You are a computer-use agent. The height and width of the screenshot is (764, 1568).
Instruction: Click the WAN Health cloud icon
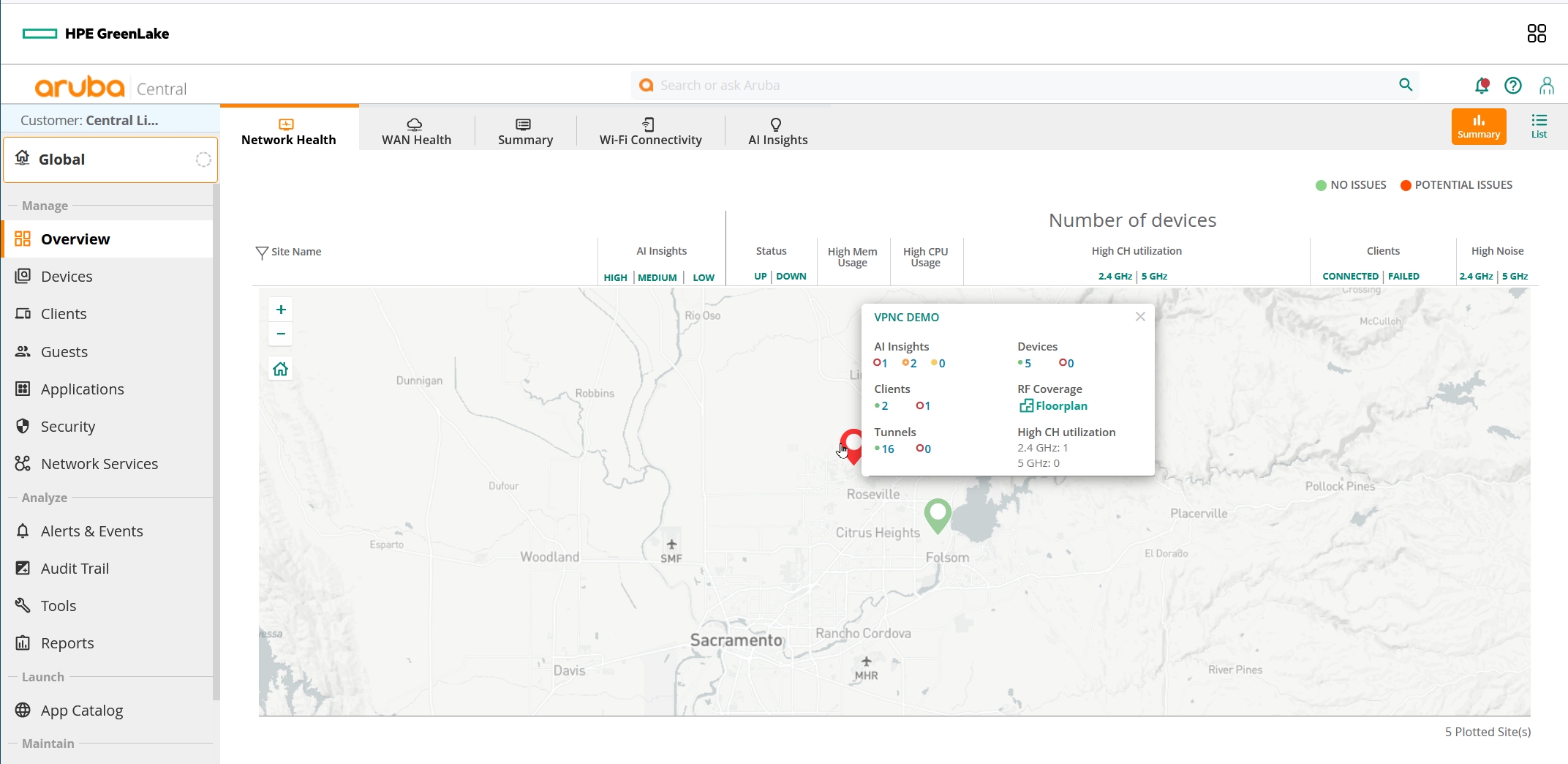(415, 123)
